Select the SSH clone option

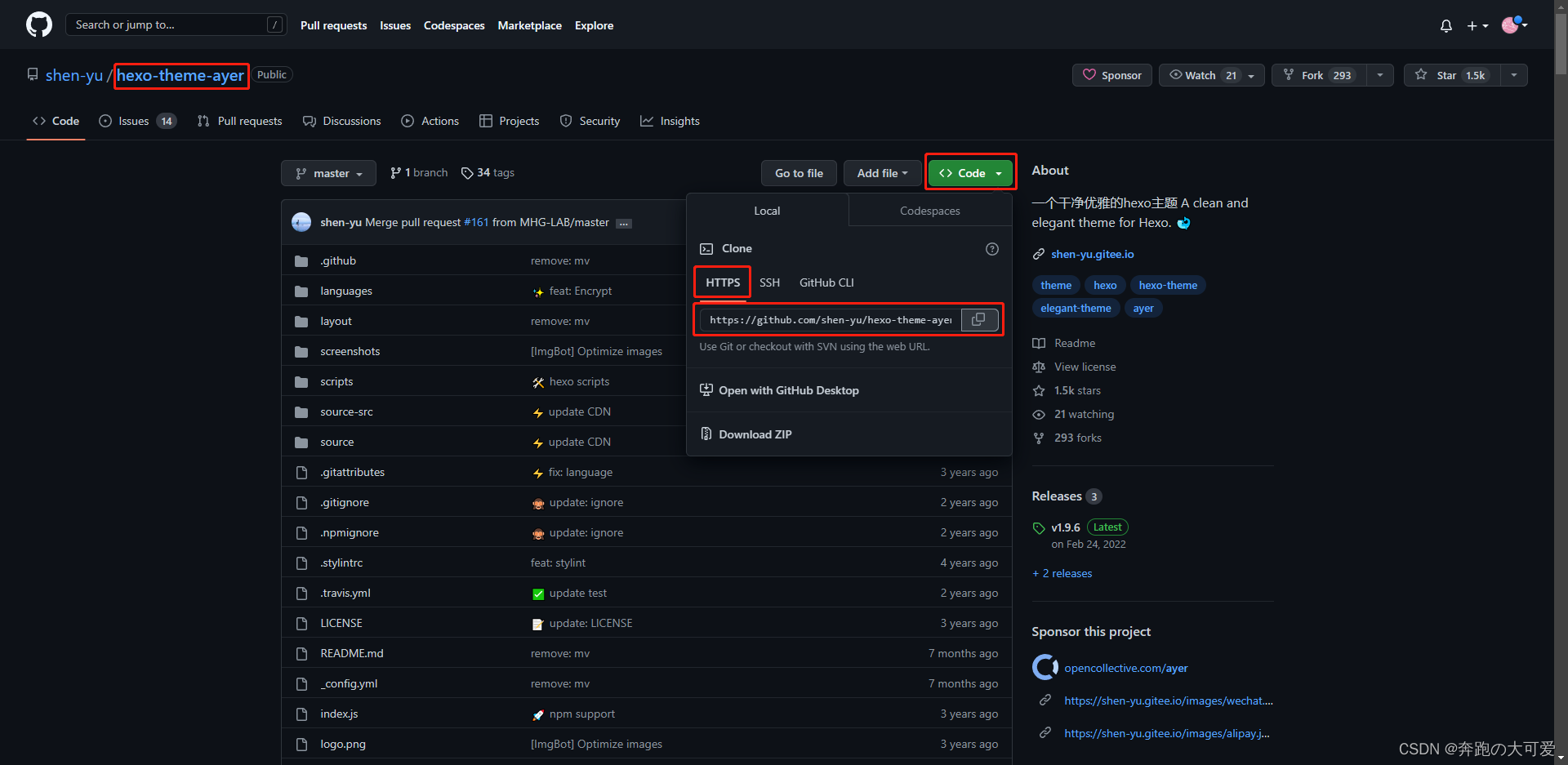click(x=769, y=282)
